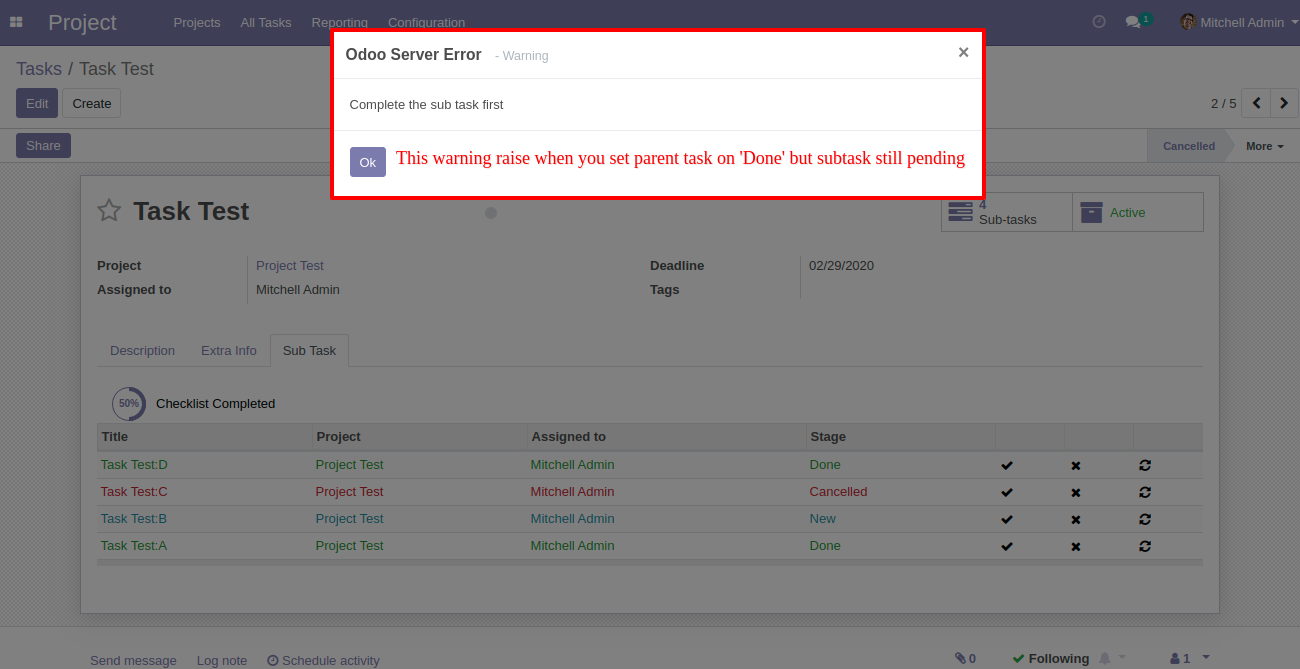Viewport: 1300px width, 669px height.
Task: Open the apps grid menu icon
Action: [16, 22]
